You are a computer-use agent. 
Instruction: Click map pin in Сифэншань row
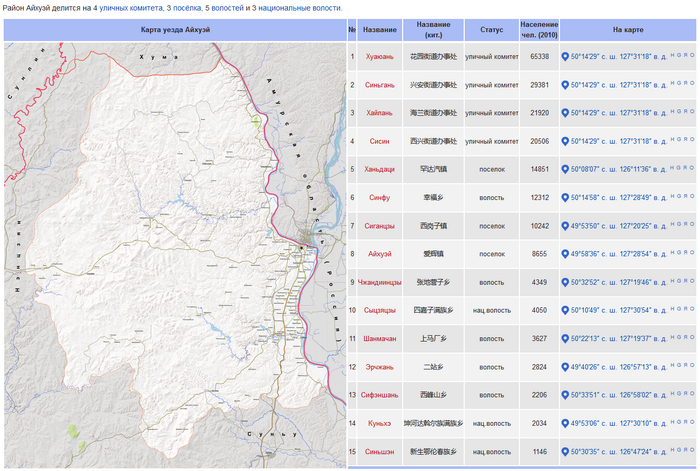[x=565, y=395]
